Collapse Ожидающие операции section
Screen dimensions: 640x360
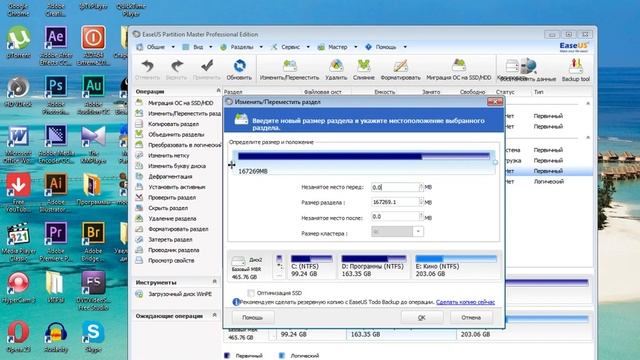[x=215, y=316]
